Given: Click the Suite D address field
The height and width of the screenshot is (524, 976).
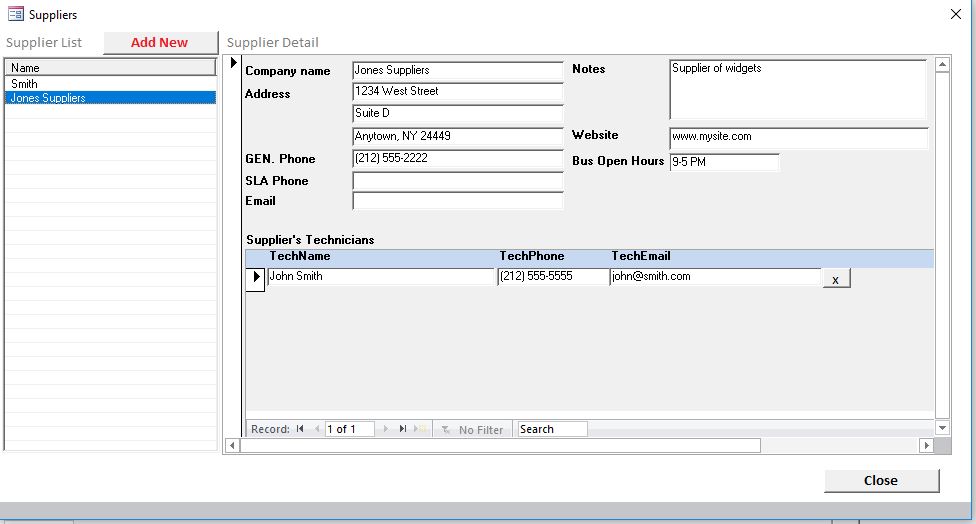Looking at the screenshot, I should point(458,113).
